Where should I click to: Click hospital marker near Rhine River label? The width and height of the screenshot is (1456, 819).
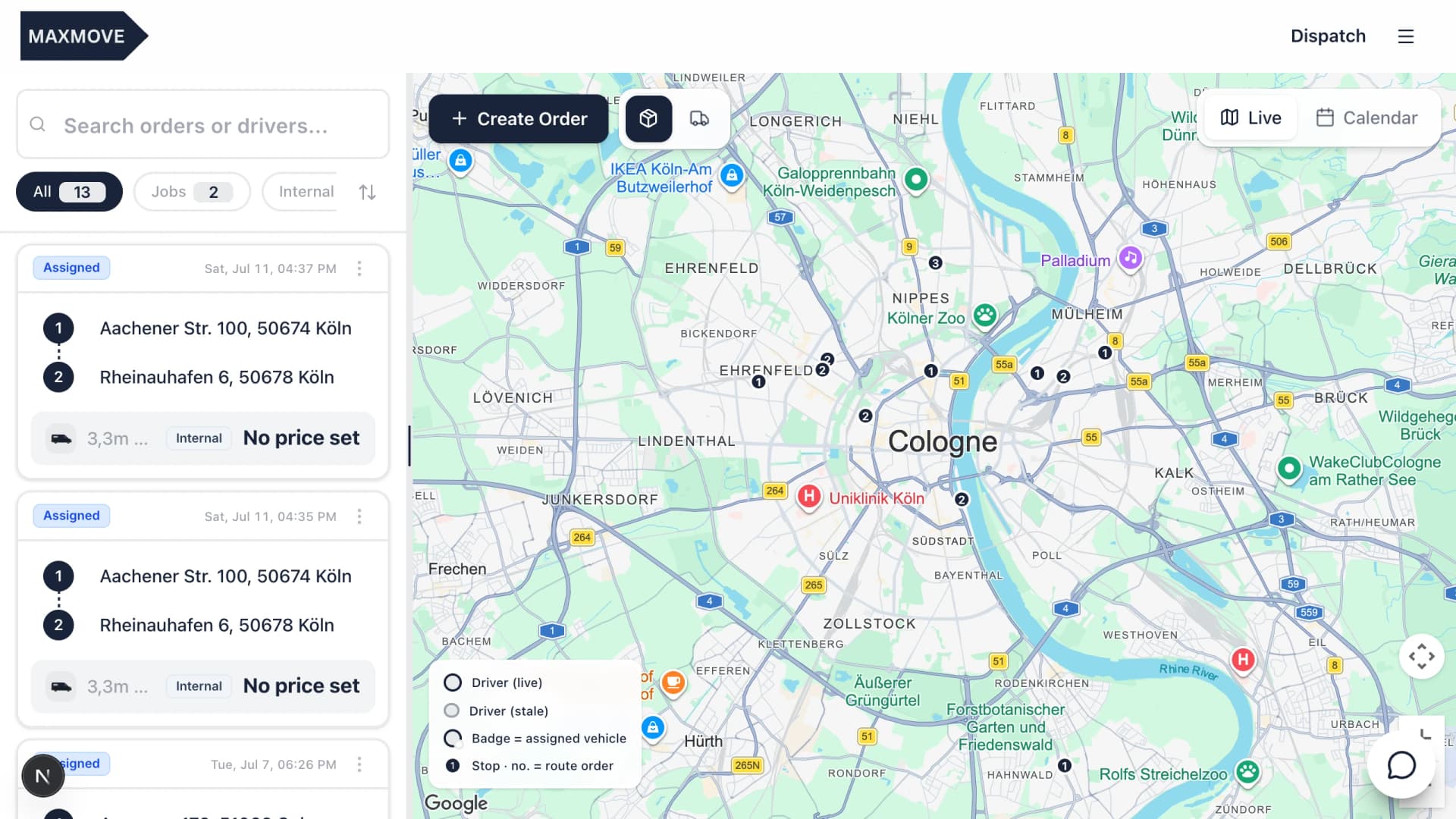pyautogui.click(x=1243, y=660)
